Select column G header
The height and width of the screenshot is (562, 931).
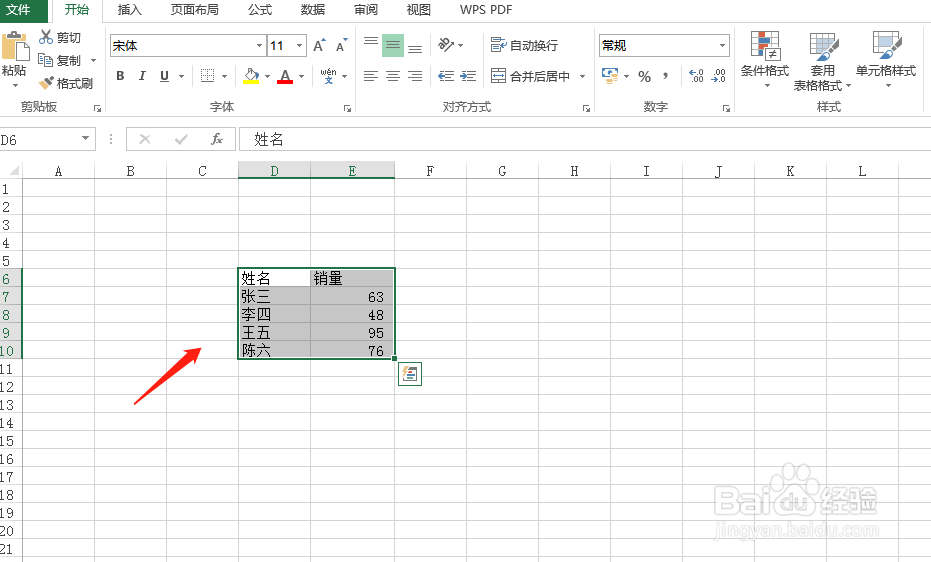(x=502, y=171)
